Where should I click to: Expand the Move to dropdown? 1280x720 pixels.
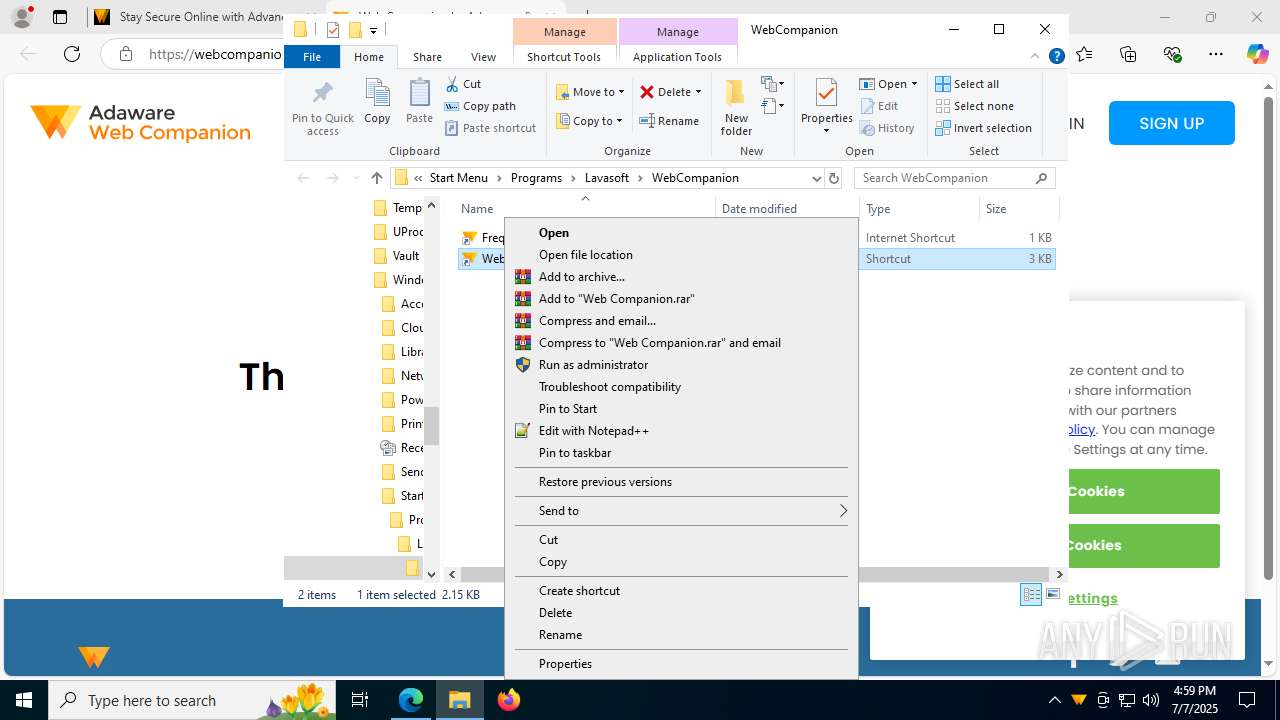(x=621, y=92)
